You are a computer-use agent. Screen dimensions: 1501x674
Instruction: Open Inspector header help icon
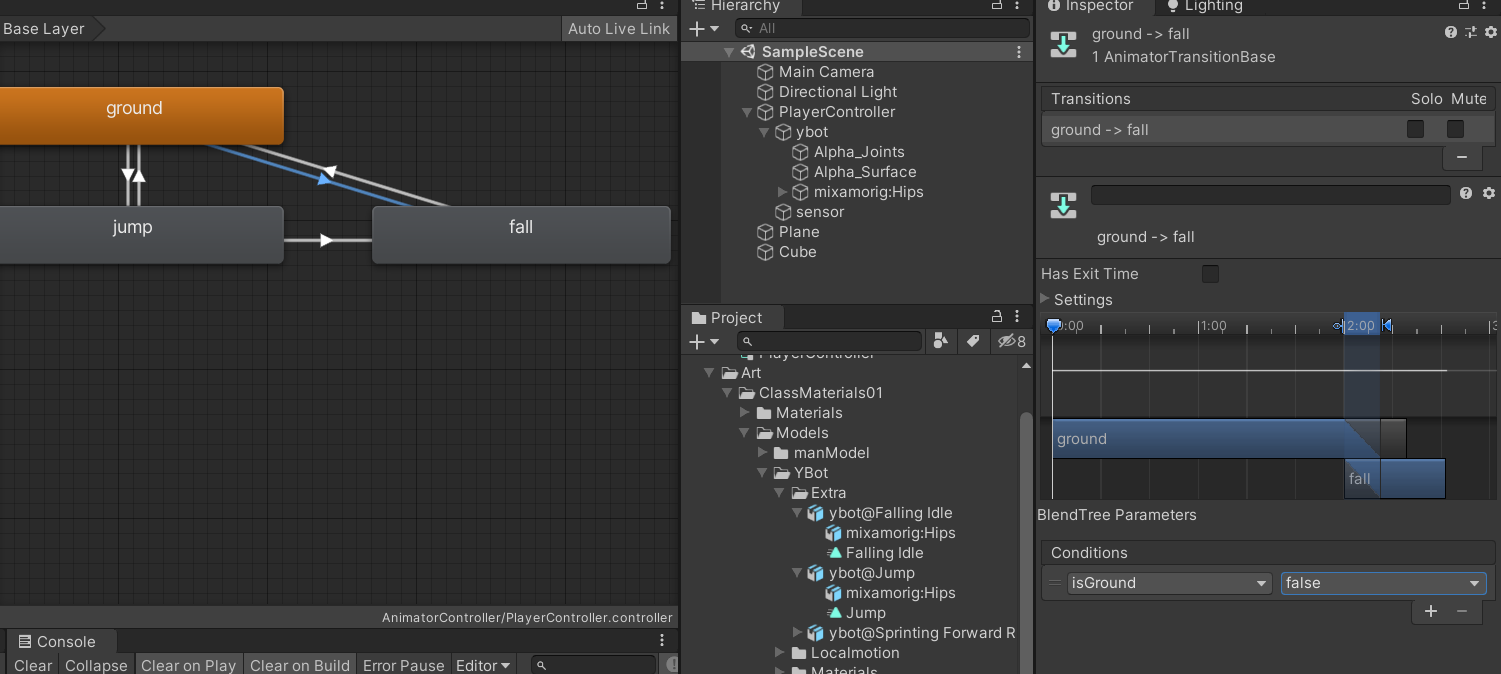[1451, 33]
